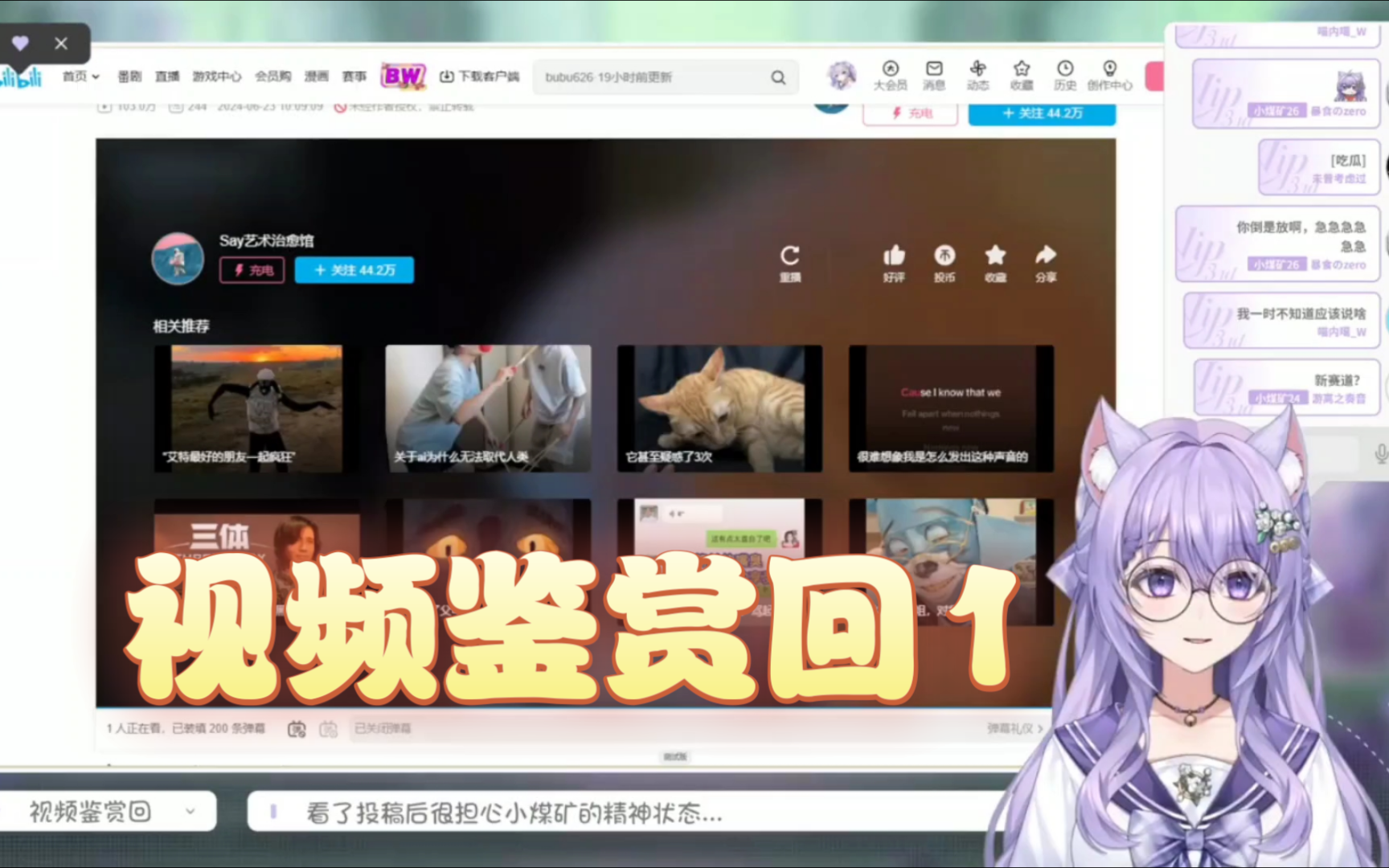1389x868 pixels.
Task: Click the star favorite icon
Action: (x=995, y=255)
